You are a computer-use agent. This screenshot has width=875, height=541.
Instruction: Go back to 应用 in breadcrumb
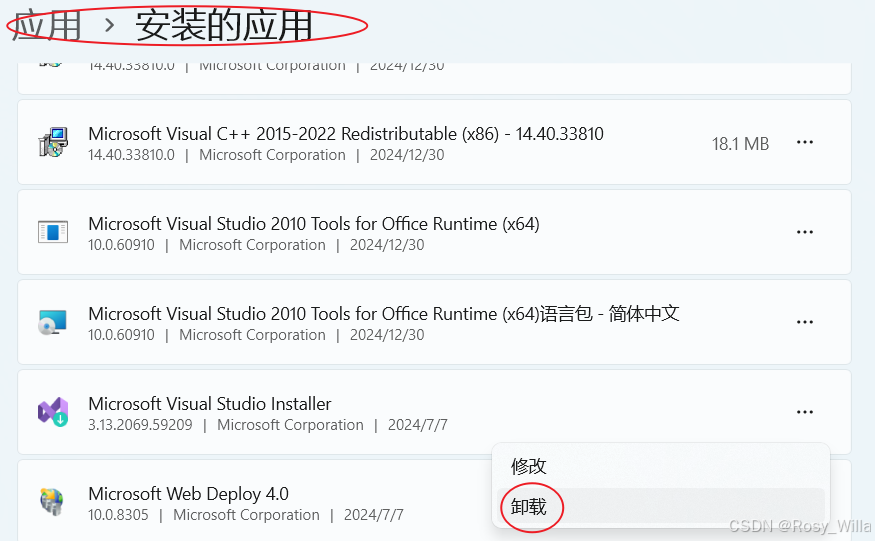click(46, 26)
